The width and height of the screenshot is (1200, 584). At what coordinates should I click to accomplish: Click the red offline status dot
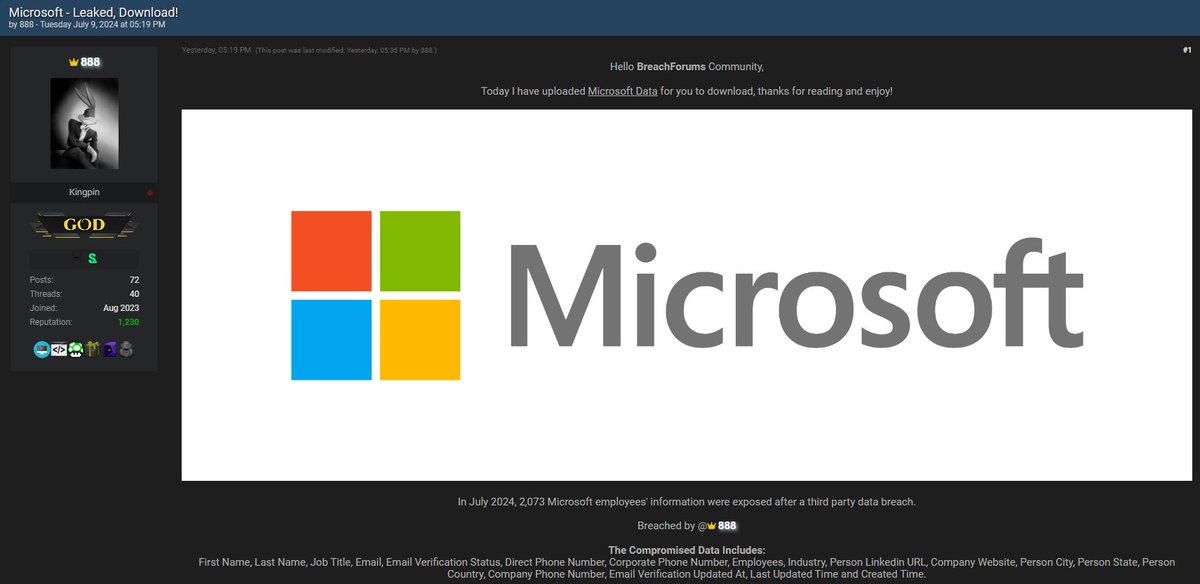click(x=150, y=192)
